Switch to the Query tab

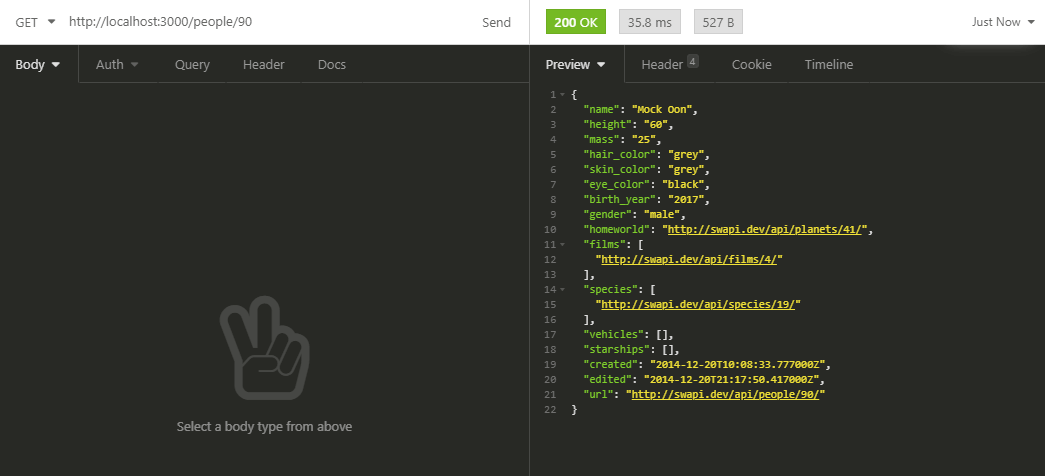coord(192,65)
